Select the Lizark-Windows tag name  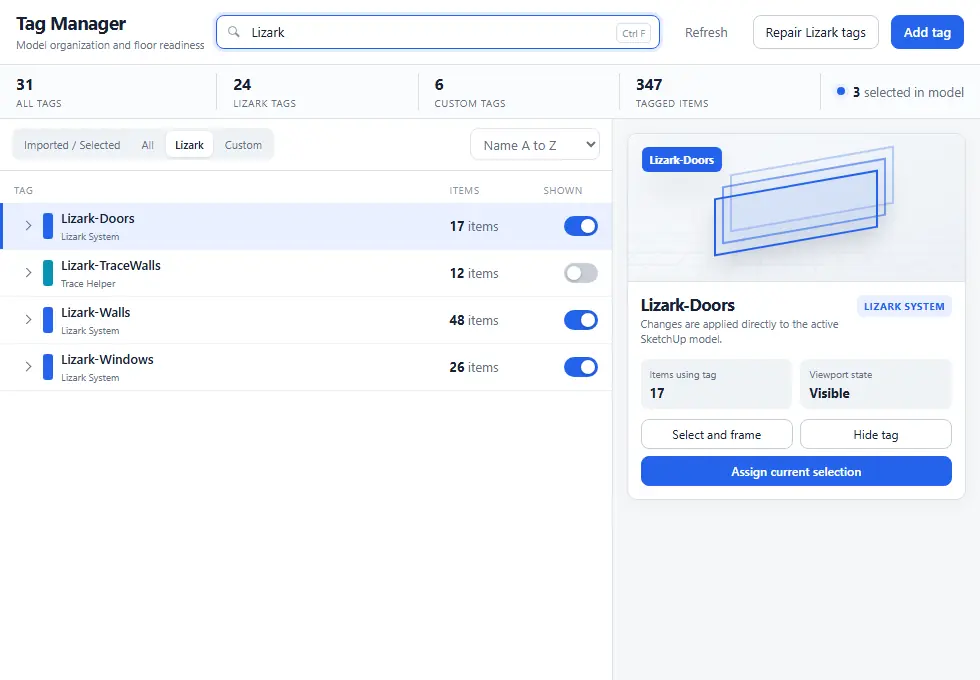(x=108, y=359)
